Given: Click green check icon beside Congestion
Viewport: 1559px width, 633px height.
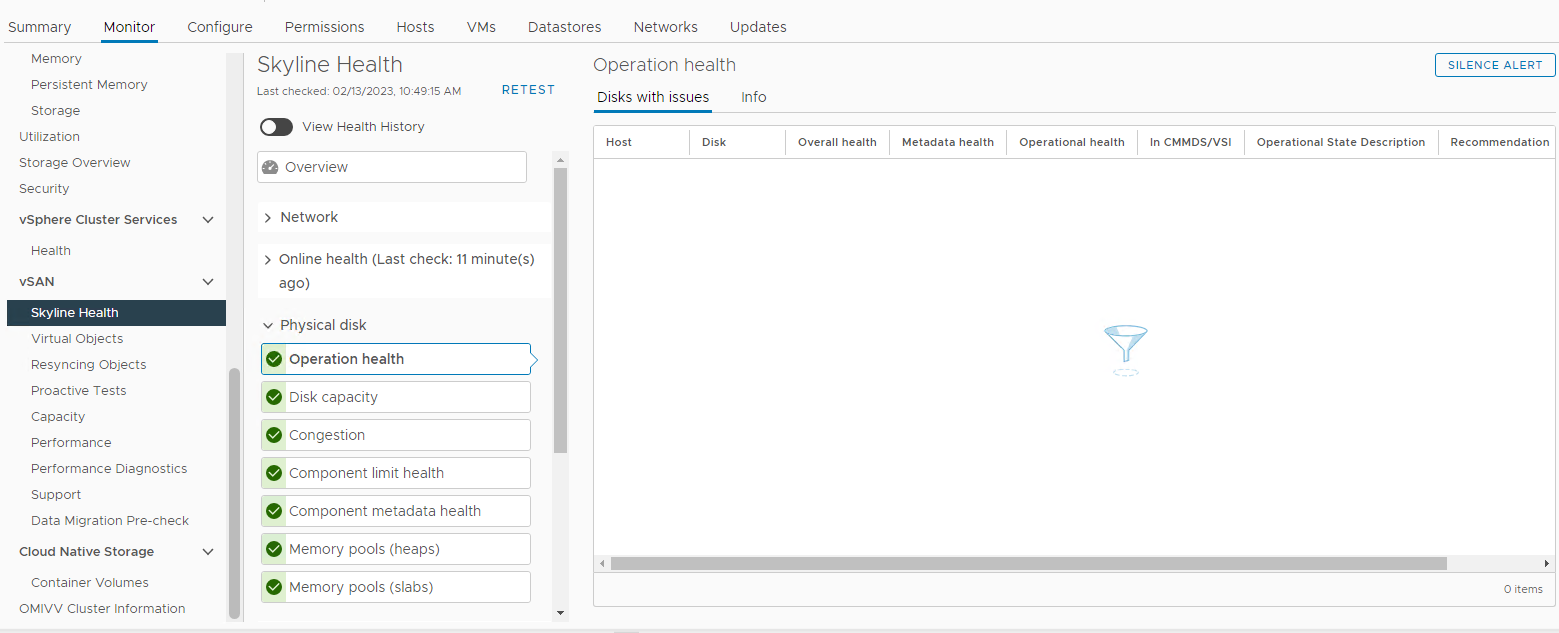Looking at the screenshot, I should point(274,435).
